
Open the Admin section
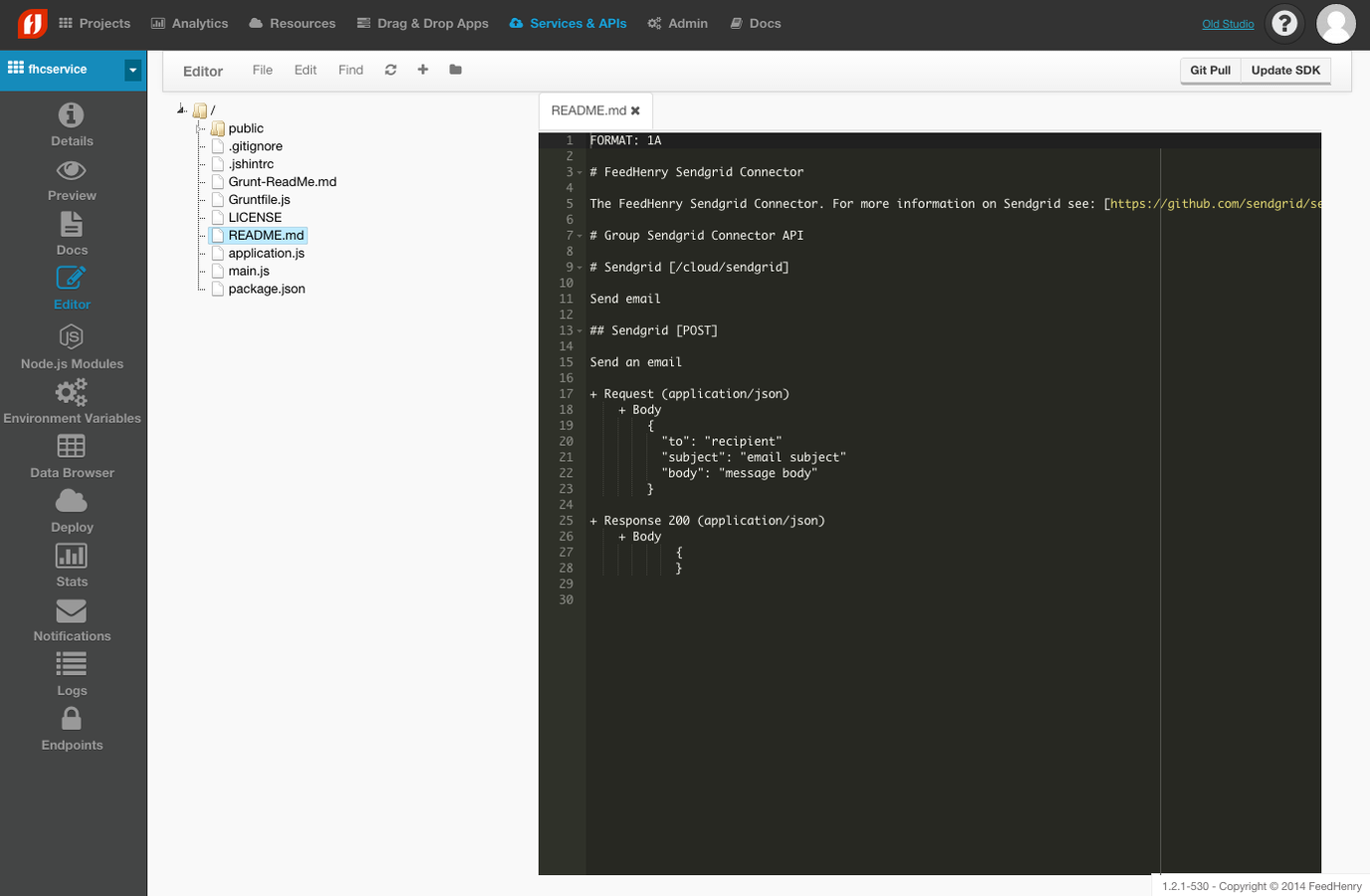(x=677, y=23)
